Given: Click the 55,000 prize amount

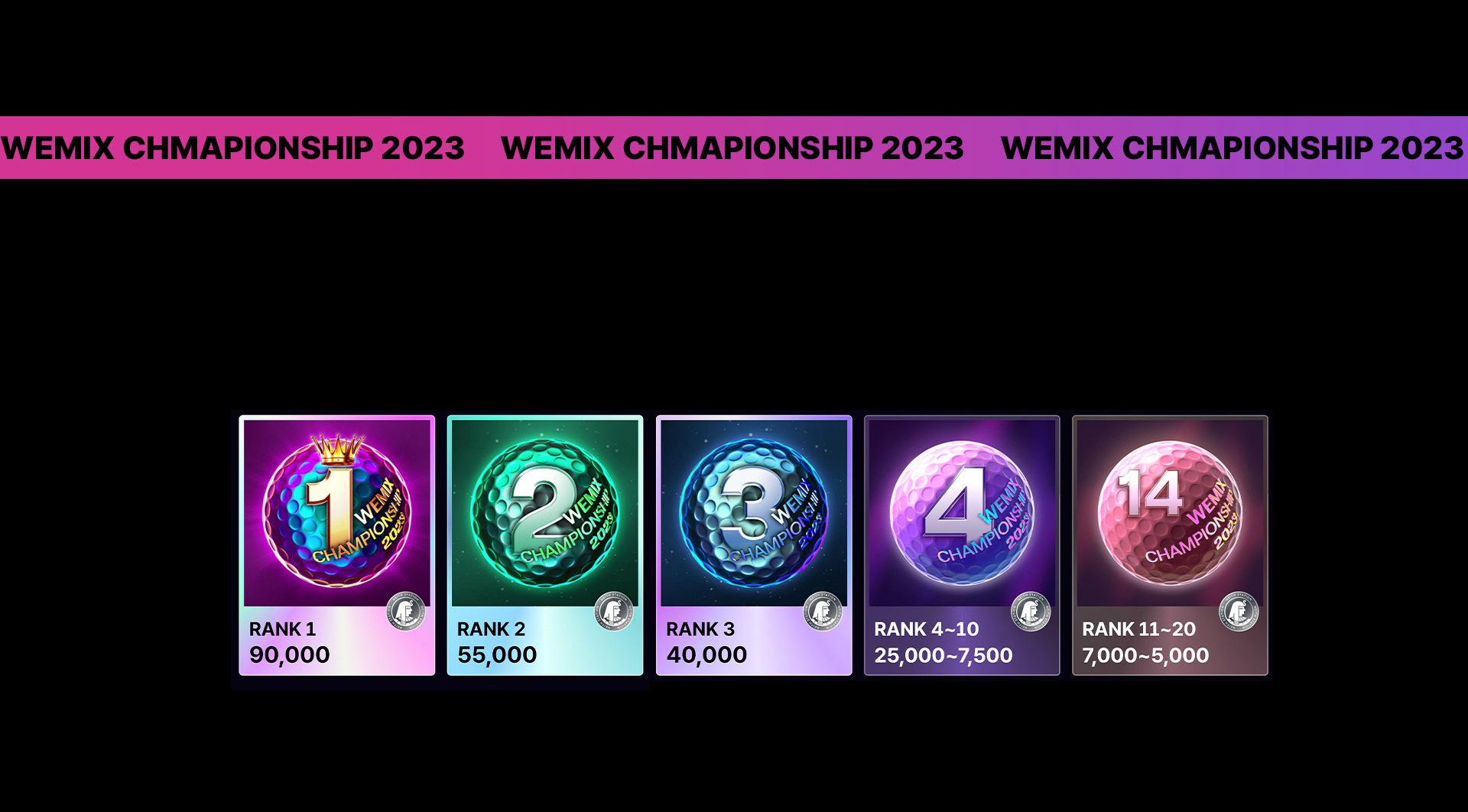Looking at the screenshot, I should [497, 655].
